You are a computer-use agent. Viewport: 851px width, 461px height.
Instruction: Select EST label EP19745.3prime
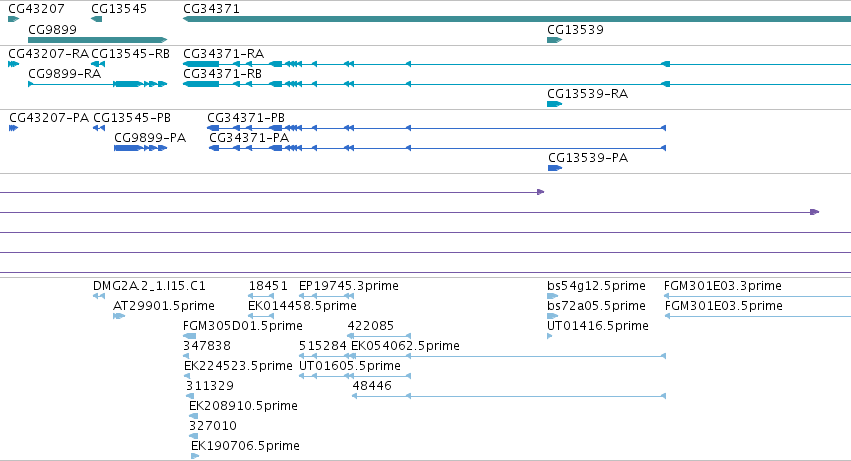[349, 286]
